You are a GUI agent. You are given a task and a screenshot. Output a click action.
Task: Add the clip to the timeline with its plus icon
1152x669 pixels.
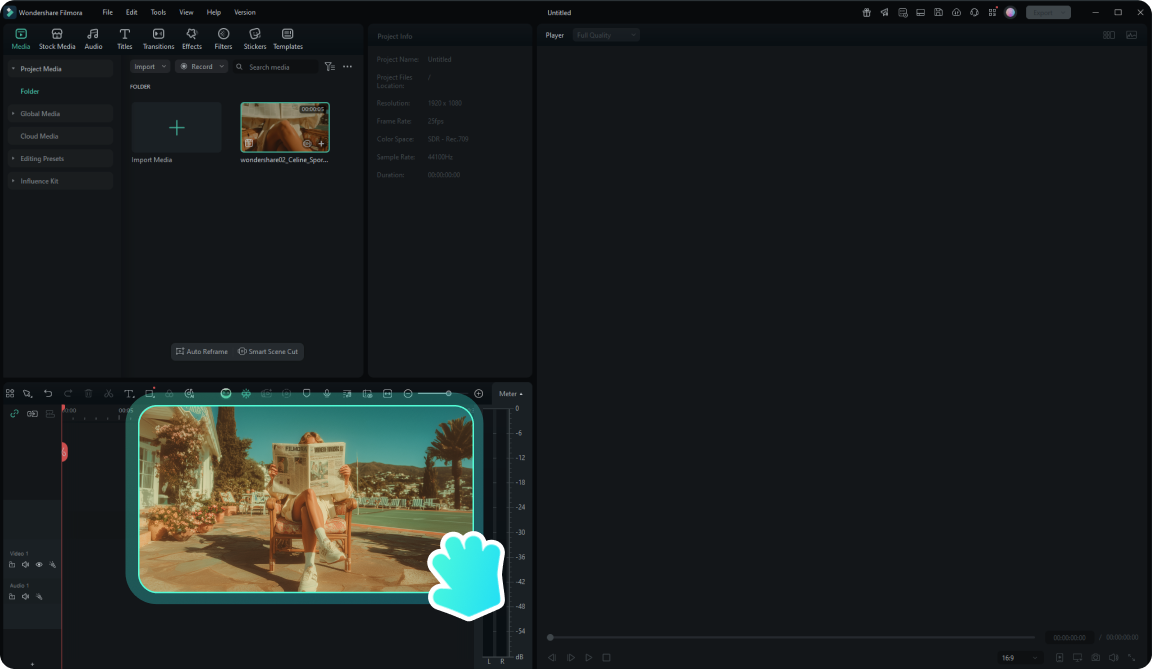pyautogui.click(x=321, y=144)
